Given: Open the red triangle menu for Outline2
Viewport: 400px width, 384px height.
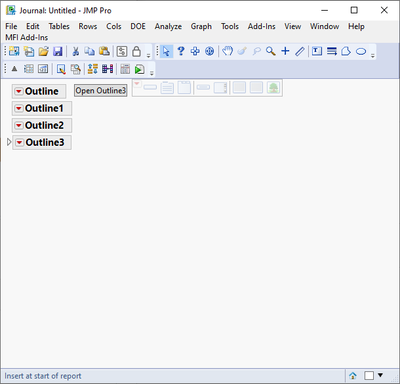Looking at the screenshot, I should click(19, 126).
